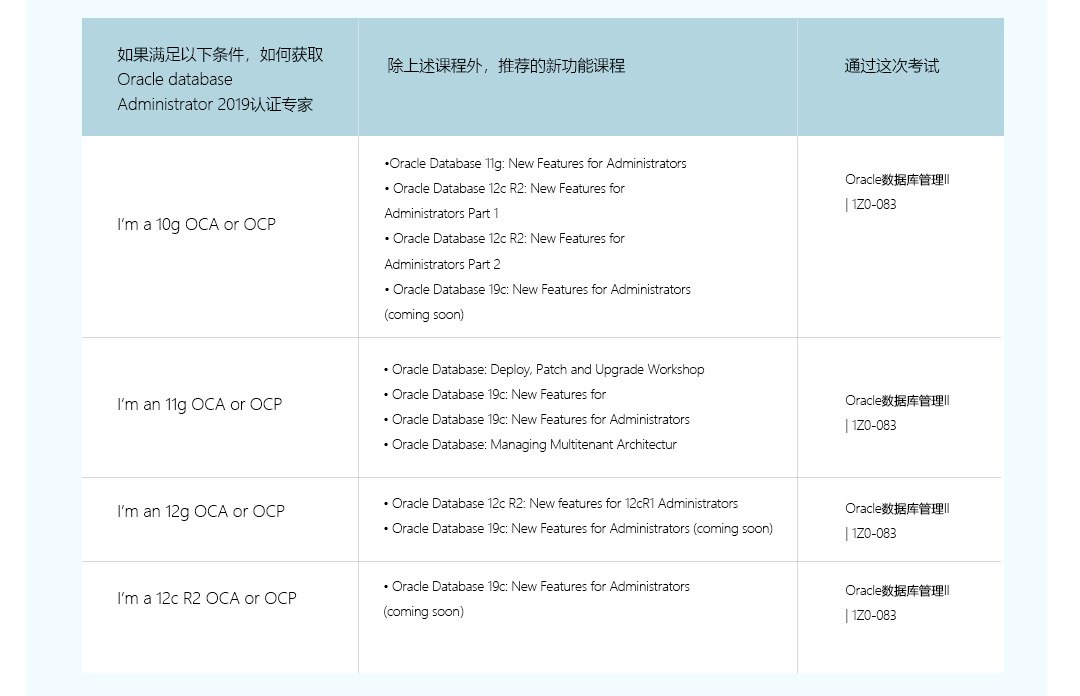
Task: Click the 1Z0-083 exam code in the 10g row
Action: tap(871, 205)
